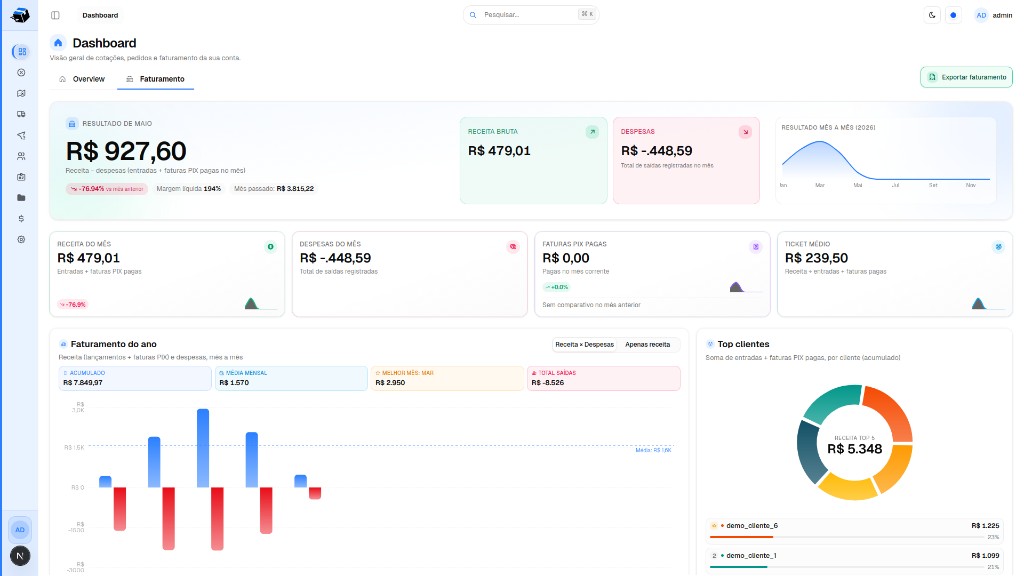Click the Dashboard breadcrumb in the top bar
This screenshot has width=1024, height=576.
[x=100, y=15]
